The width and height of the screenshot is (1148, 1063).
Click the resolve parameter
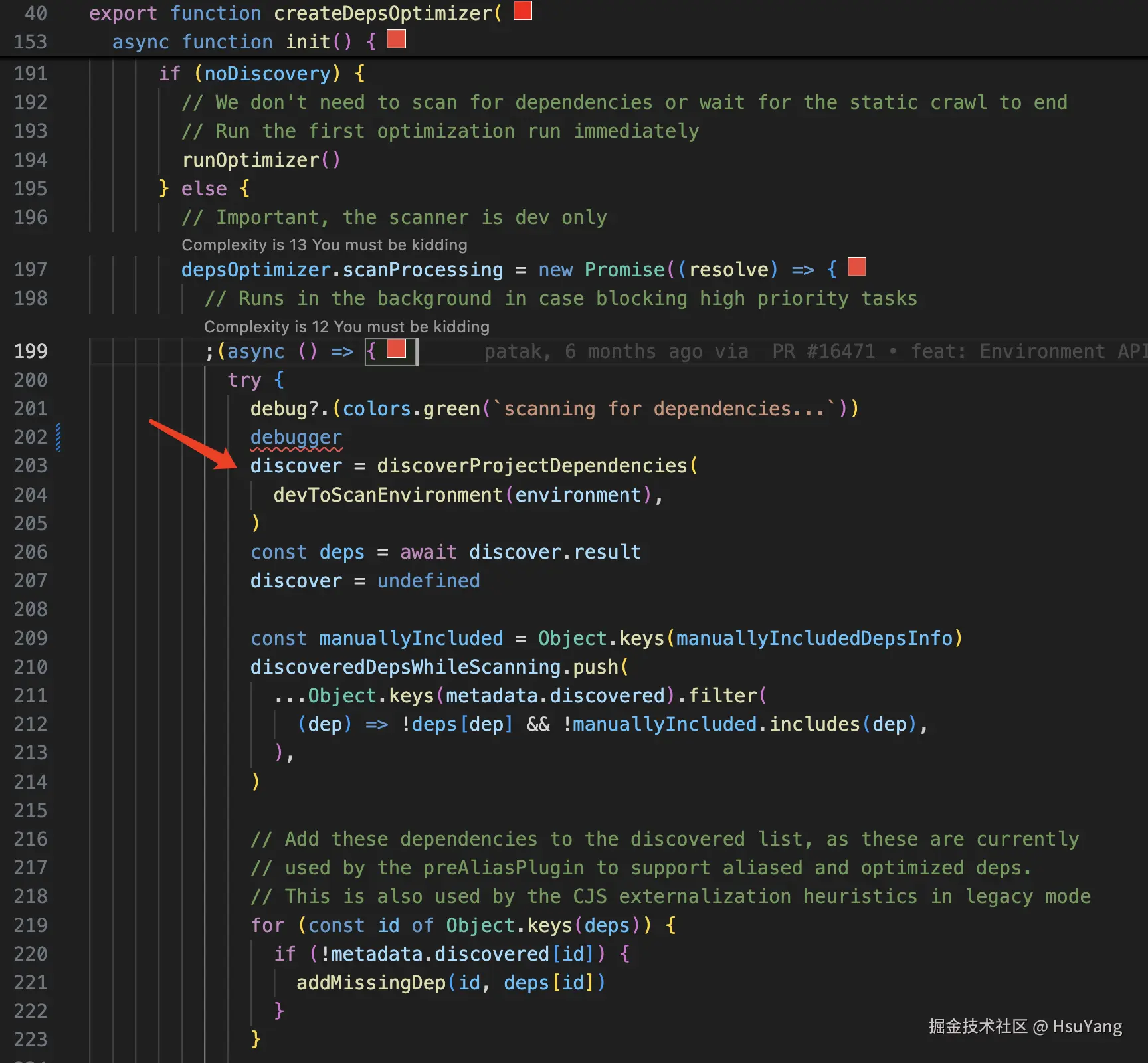(x=729, y=270)
